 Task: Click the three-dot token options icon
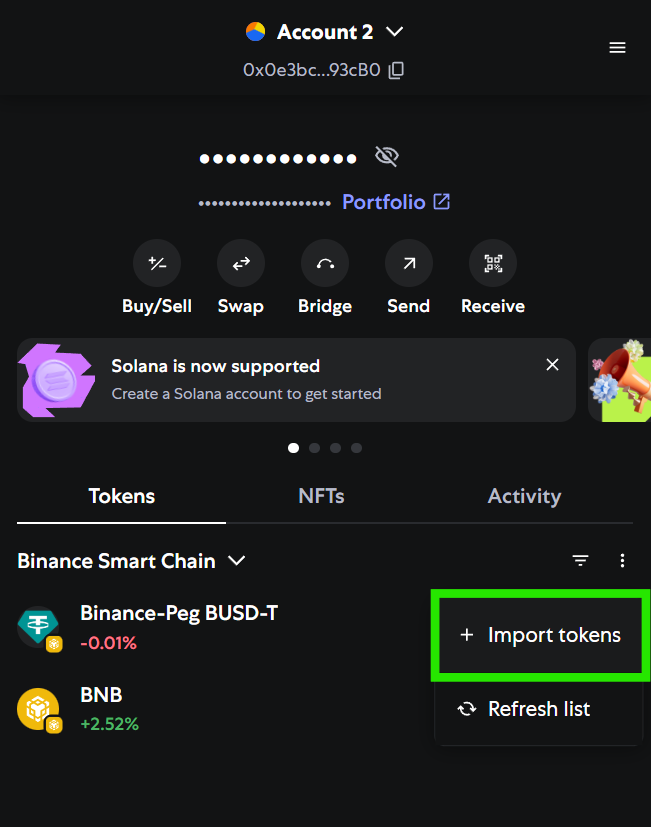(x=623, y=561)
